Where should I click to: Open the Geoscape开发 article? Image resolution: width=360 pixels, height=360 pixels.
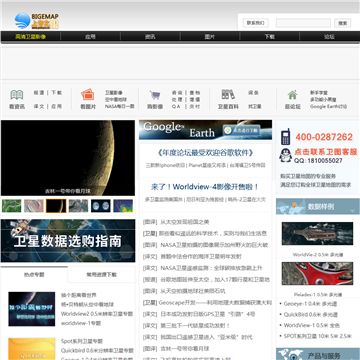click(x=215, y=303)
